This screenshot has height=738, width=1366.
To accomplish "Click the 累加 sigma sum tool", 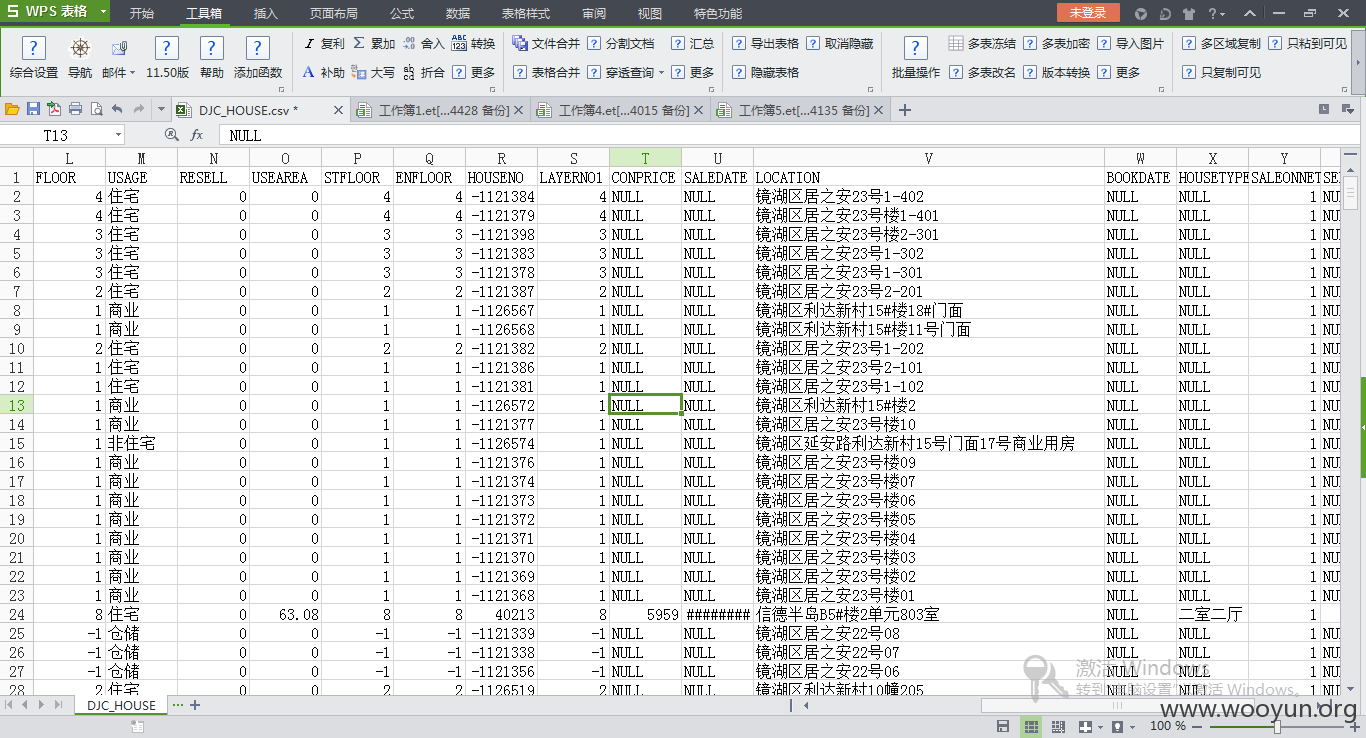I will 374,44.
